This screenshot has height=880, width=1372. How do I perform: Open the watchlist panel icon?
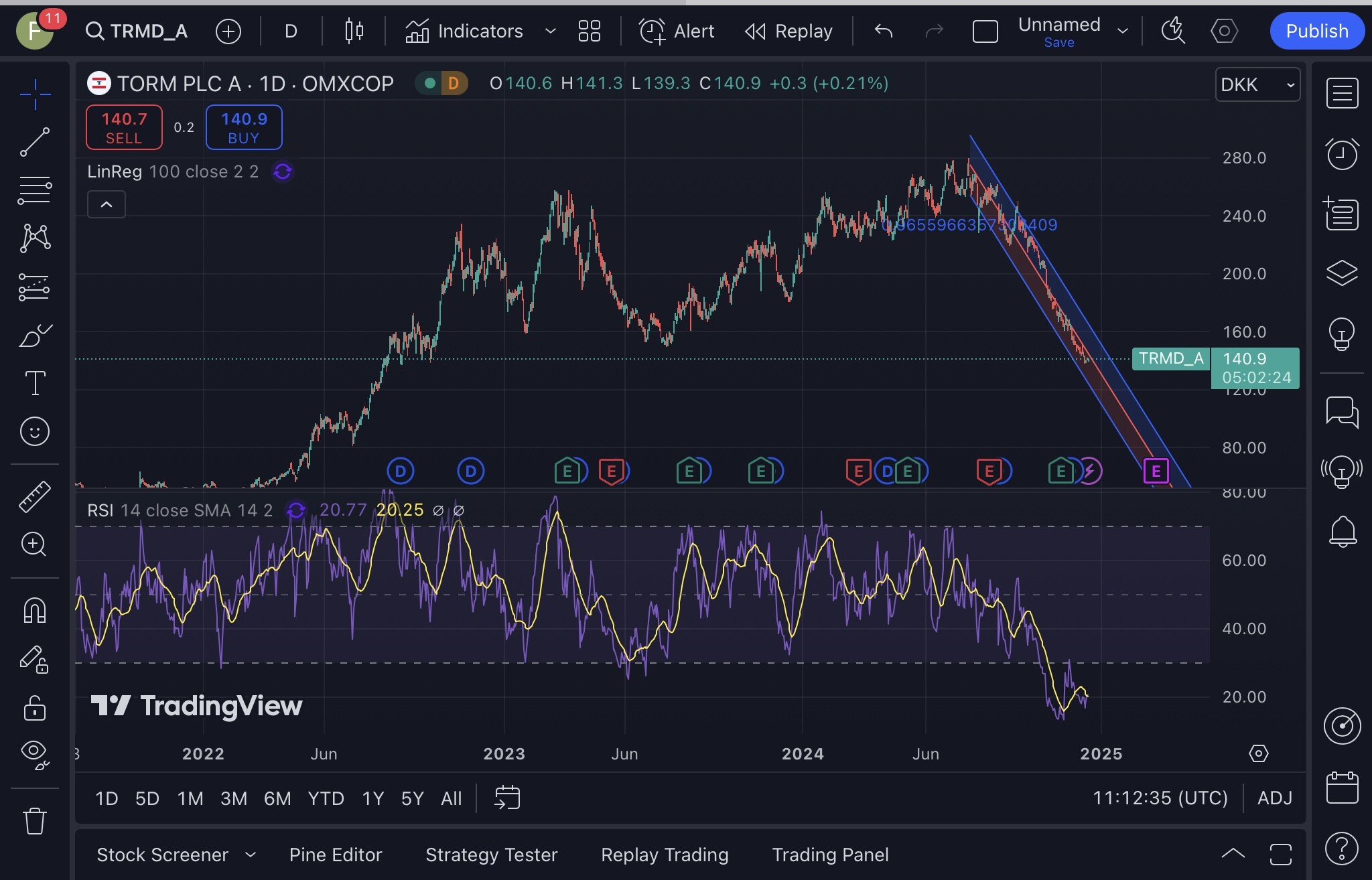(x=1342, y=93)
